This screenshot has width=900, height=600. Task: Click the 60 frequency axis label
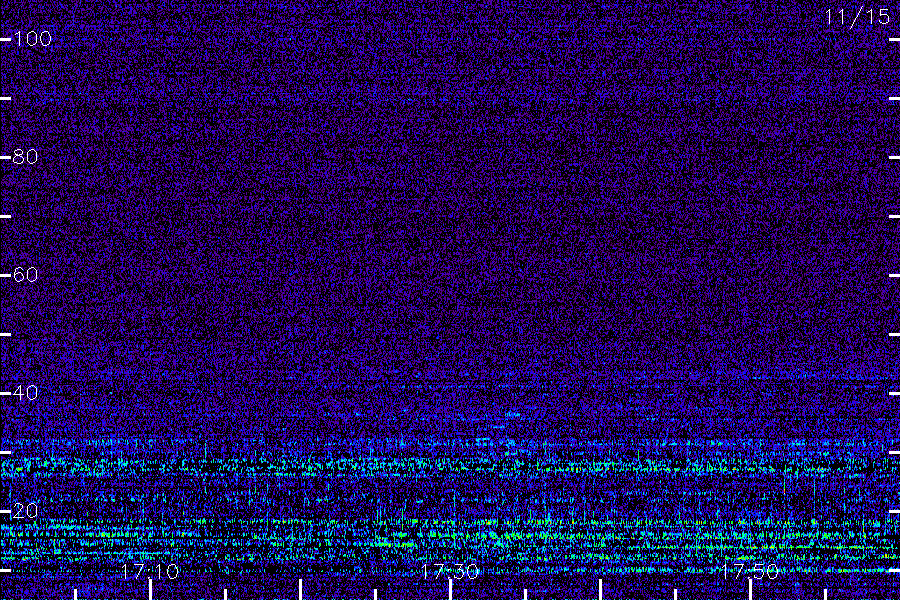(x=25, y=275)
